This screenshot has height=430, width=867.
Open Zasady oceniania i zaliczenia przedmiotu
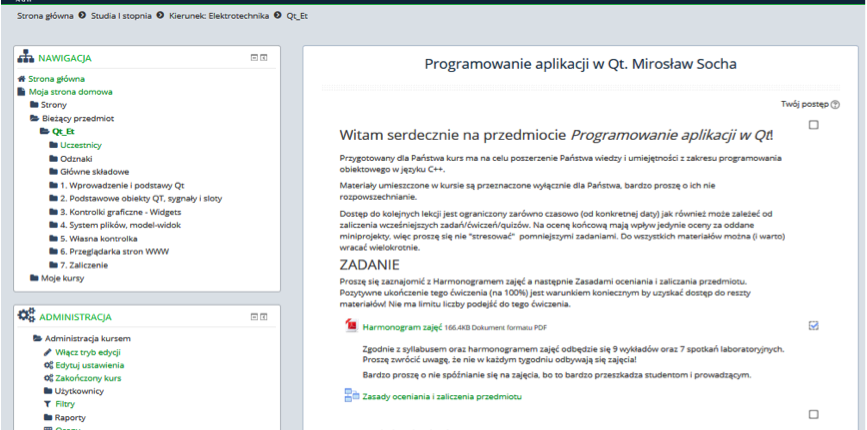tap(442, 396)
